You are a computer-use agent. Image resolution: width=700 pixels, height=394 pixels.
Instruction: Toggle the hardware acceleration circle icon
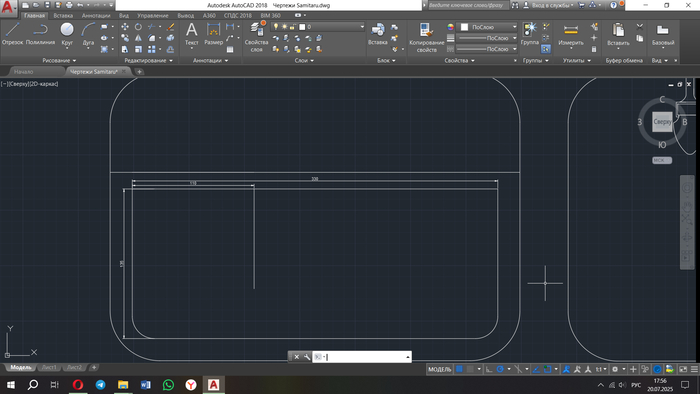pyautogui.click(x=657, y=369)
